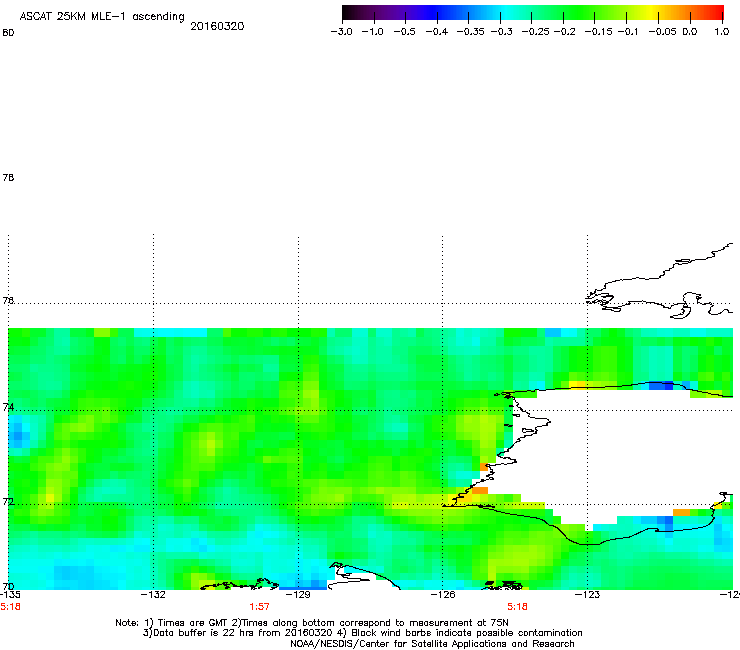
Task: Click the red time label 5:18 near -126
Action: pyautogui.click(x=517, y=607)
